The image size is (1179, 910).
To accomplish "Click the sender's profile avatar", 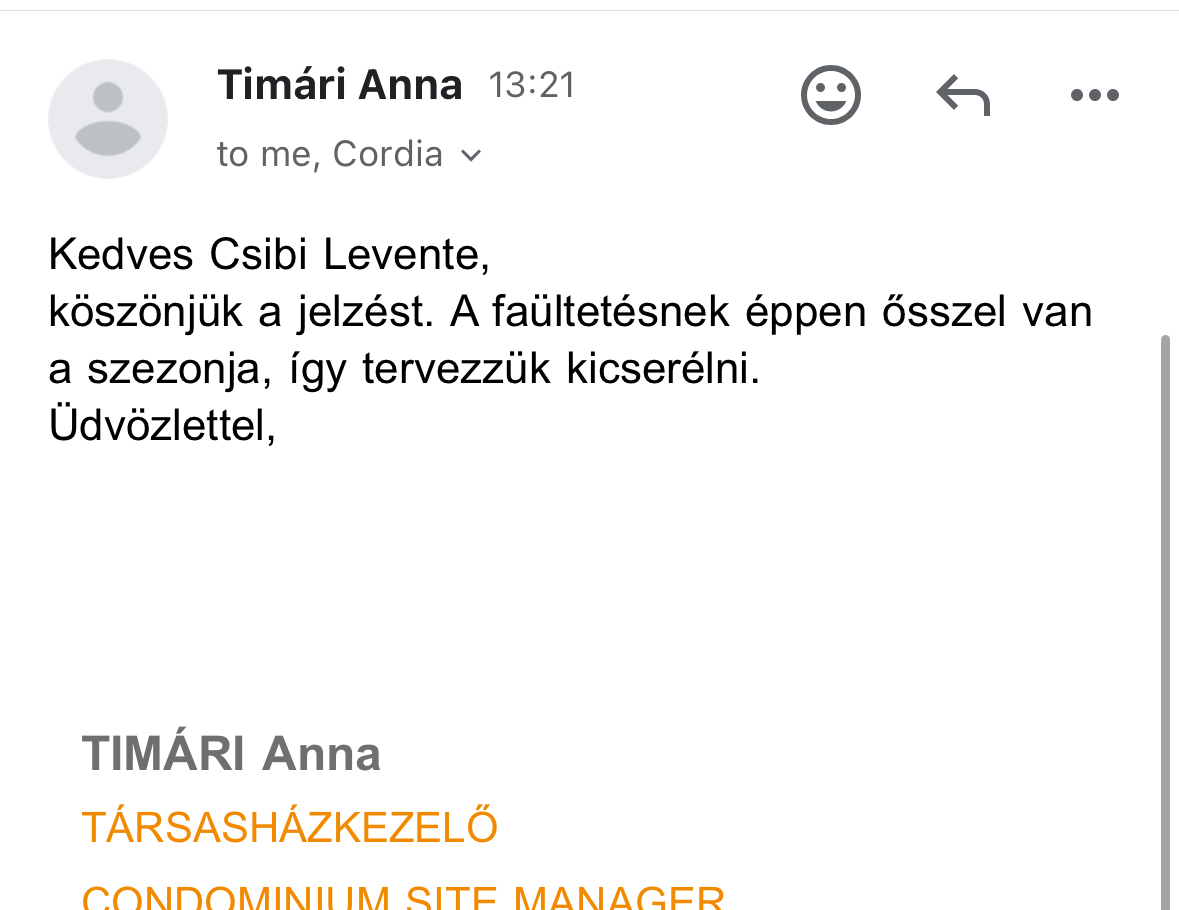I will click(x=108, y=119).
